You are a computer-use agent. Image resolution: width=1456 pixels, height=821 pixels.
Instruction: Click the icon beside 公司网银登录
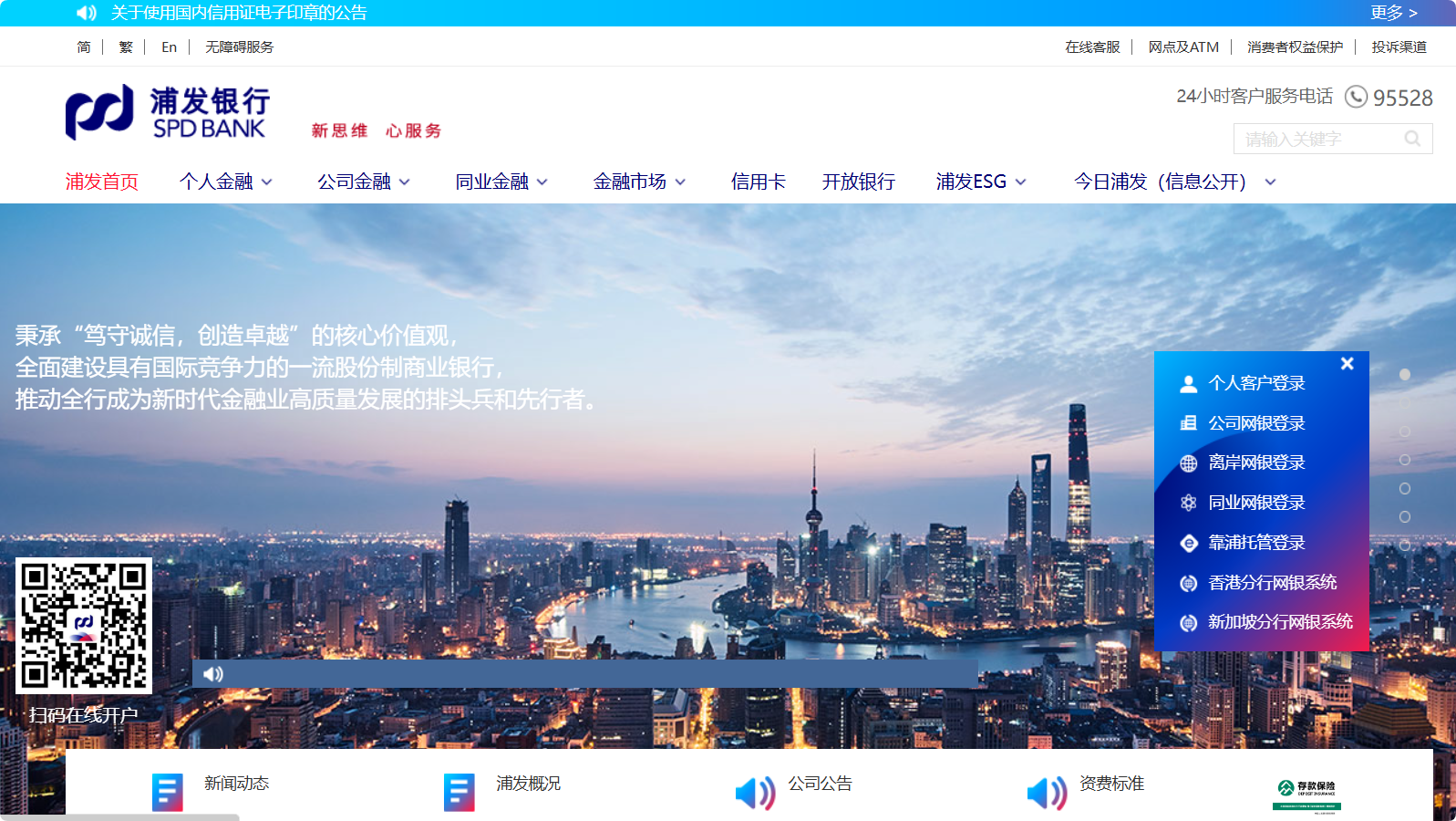point(1188,423)
